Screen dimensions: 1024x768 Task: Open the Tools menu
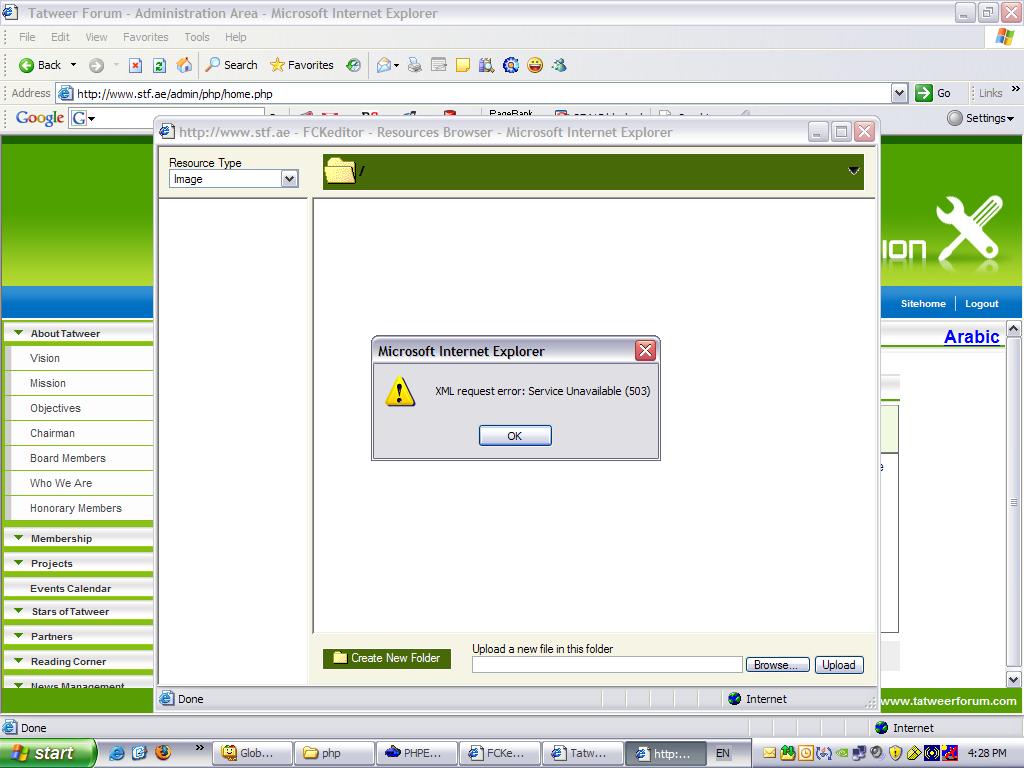click(x=197, y=37)
